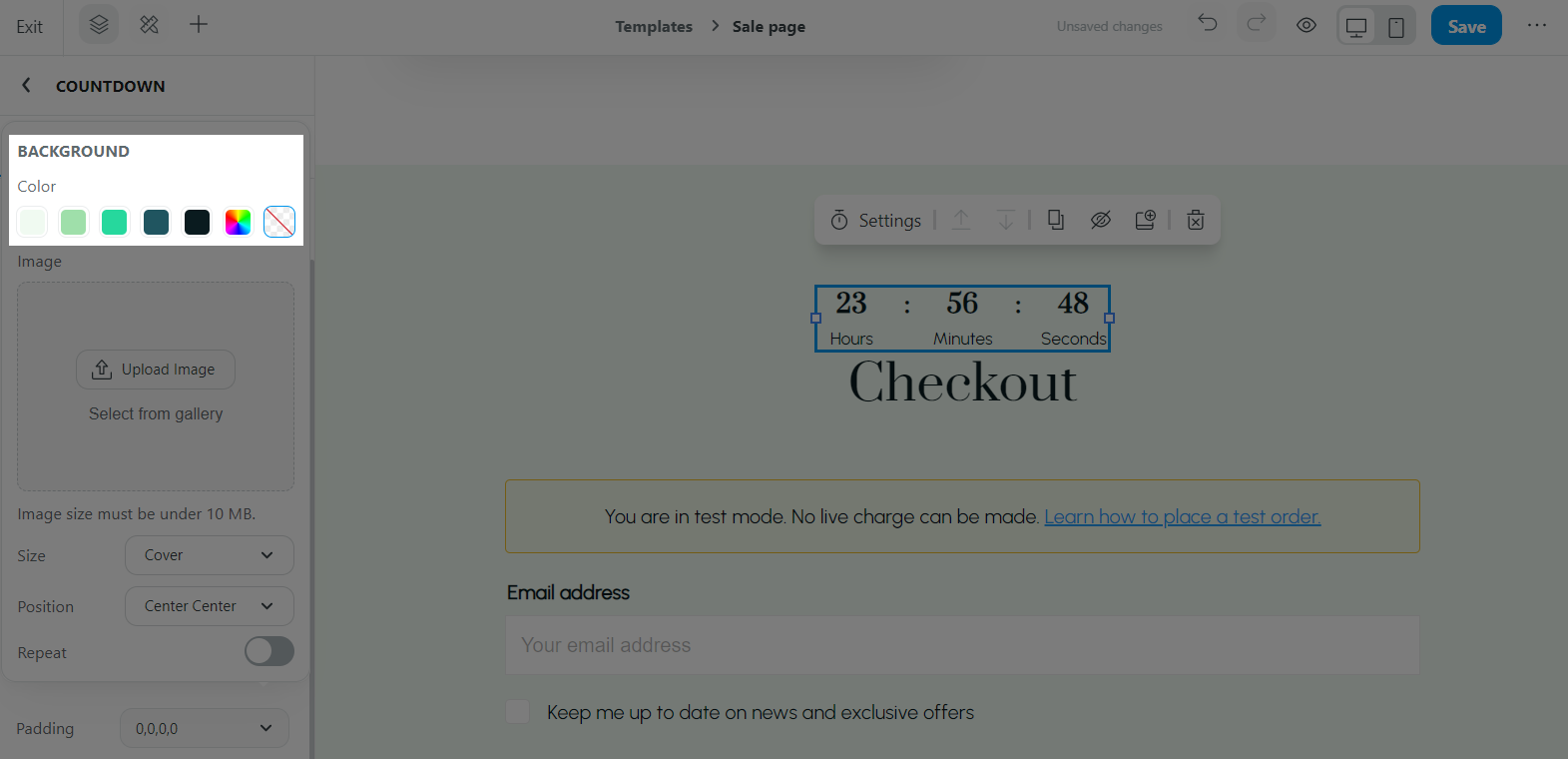The width and height of the screenshot is (1568, 759).
Task: Select the dark slate blue swatch
Action: (157, 222)
